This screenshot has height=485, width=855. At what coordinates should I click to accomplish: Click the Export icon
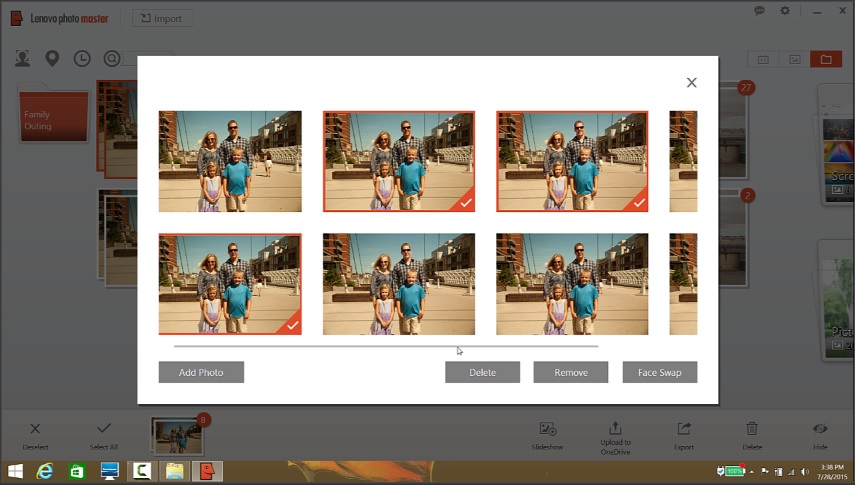coord(684,436)
